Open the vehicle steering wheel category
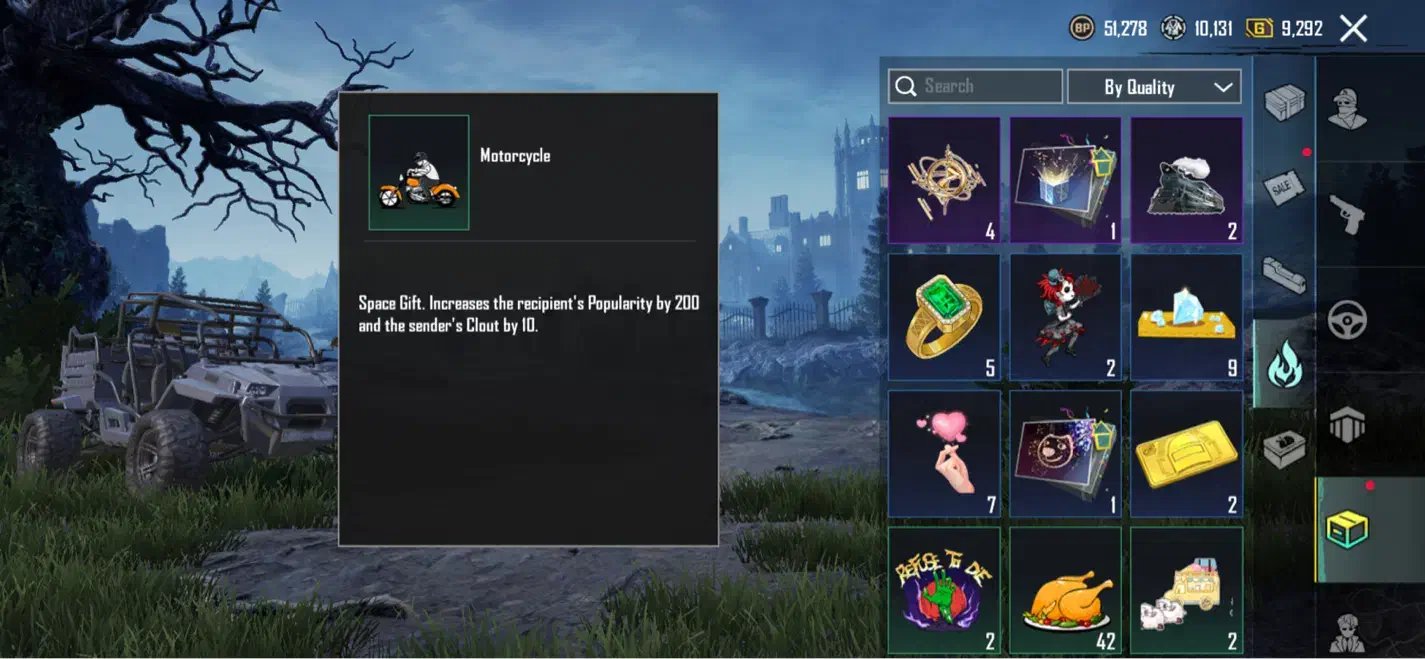Screen dimensions: 1425x659 point(1347,320)
